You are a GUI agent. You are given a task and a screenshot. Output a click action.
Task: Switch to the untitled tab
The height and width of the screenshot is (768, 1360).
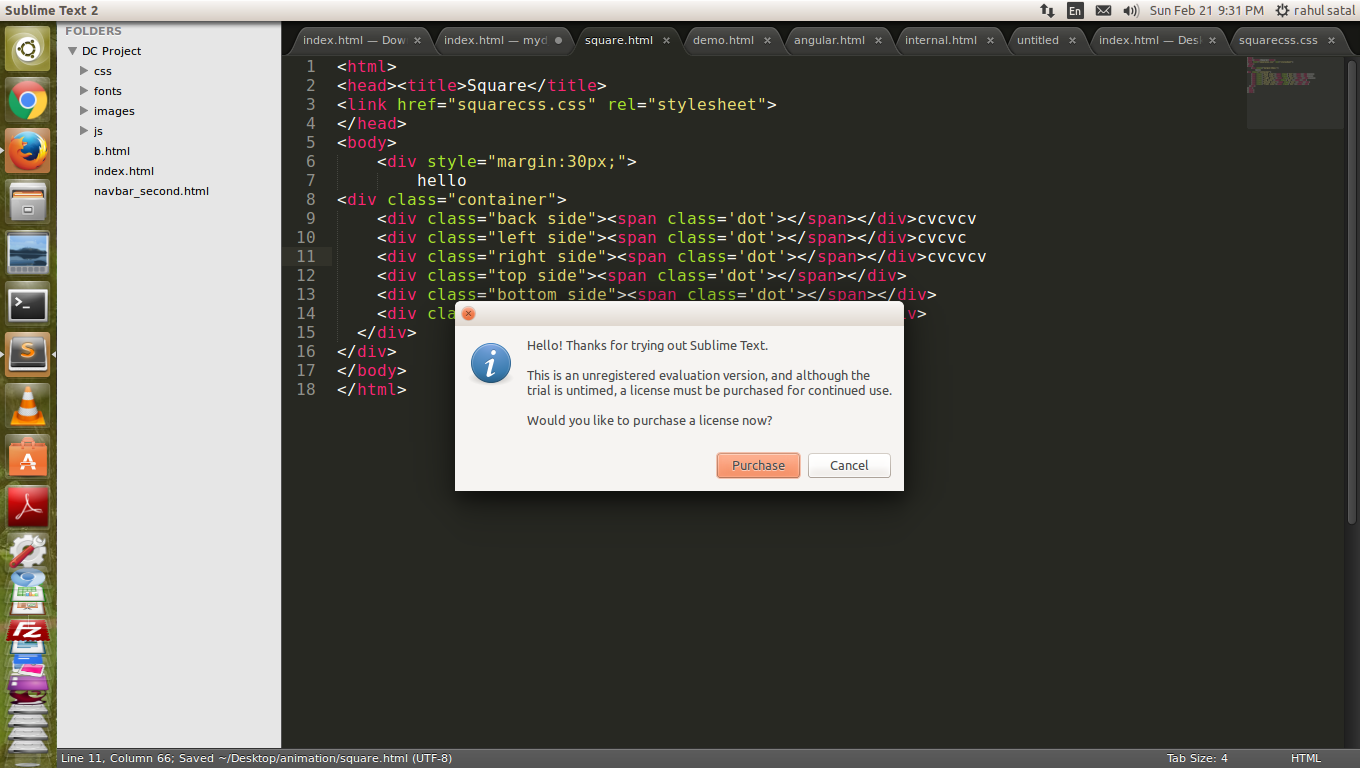point(1037,40)
